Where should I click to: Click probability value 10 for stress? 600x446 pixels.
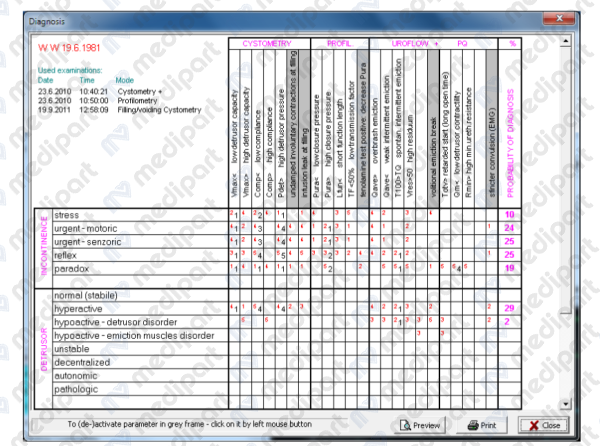tap(509, 215)
